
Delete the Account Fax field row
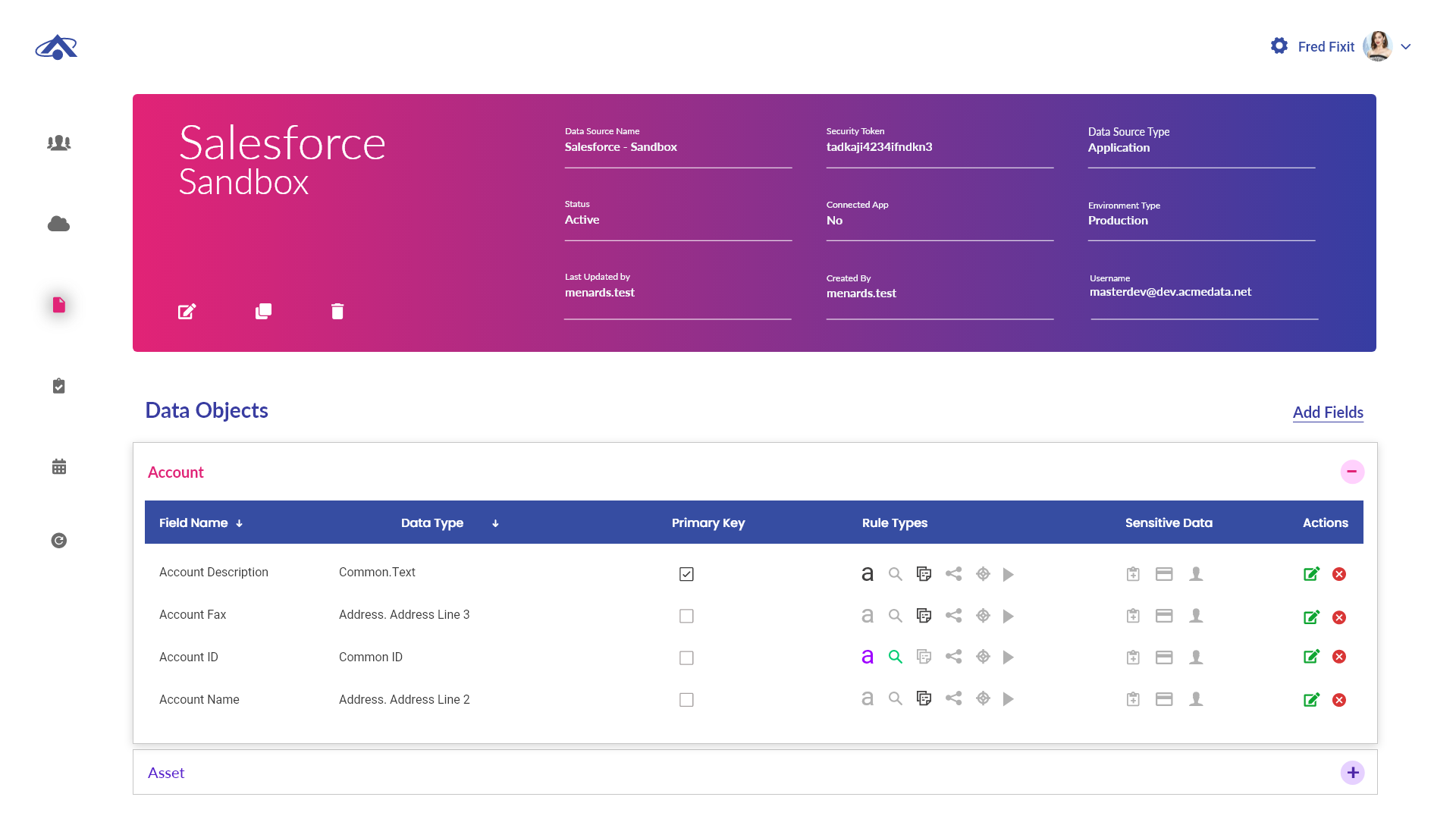coord(1339,617)
